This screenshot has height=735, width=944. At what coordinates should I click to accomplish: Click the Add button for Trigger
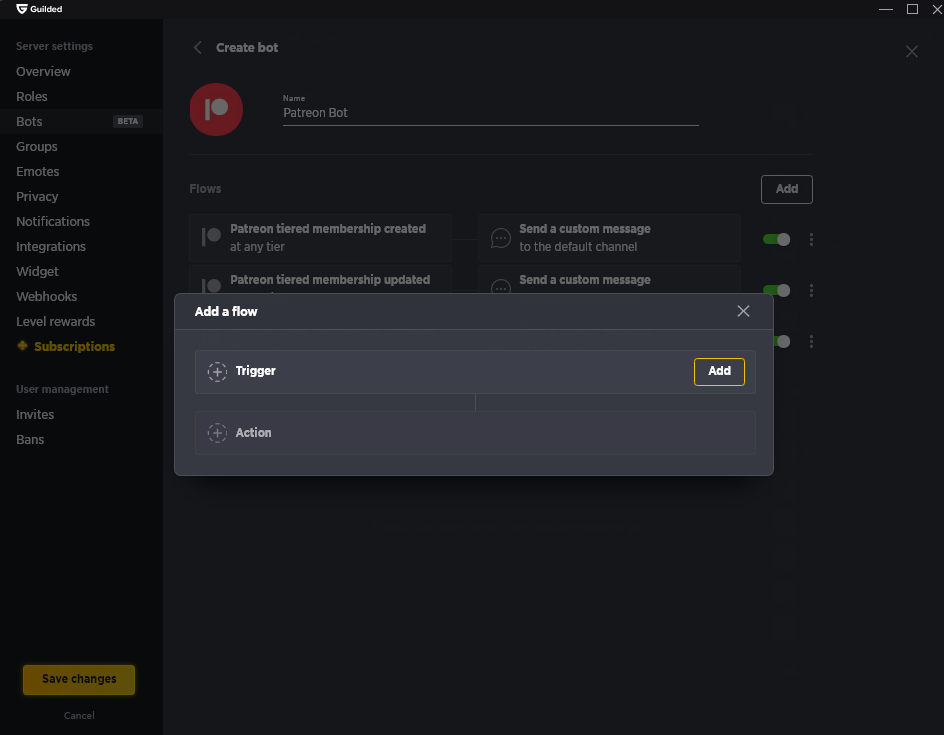click(719, 371)
